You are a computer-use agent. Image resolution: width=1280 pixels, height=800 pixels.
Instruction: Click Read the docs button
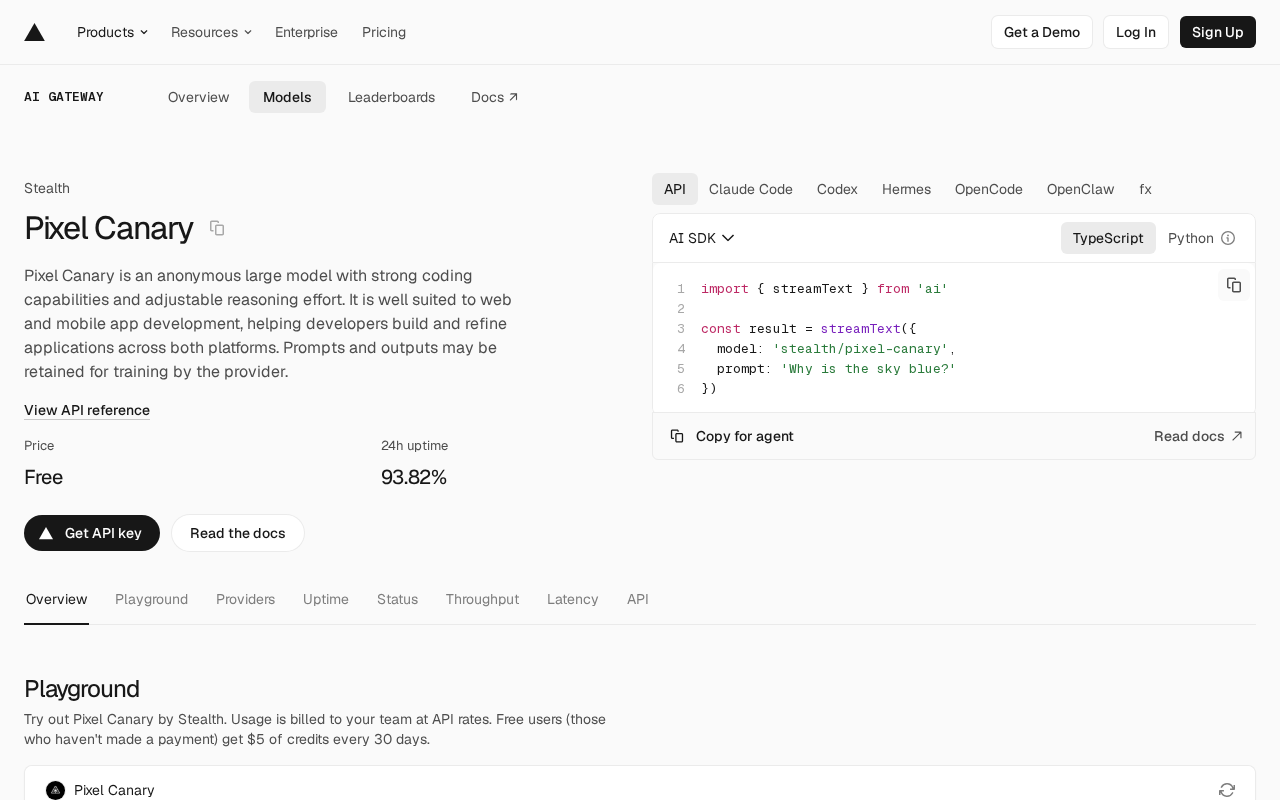tap(238, 533)
